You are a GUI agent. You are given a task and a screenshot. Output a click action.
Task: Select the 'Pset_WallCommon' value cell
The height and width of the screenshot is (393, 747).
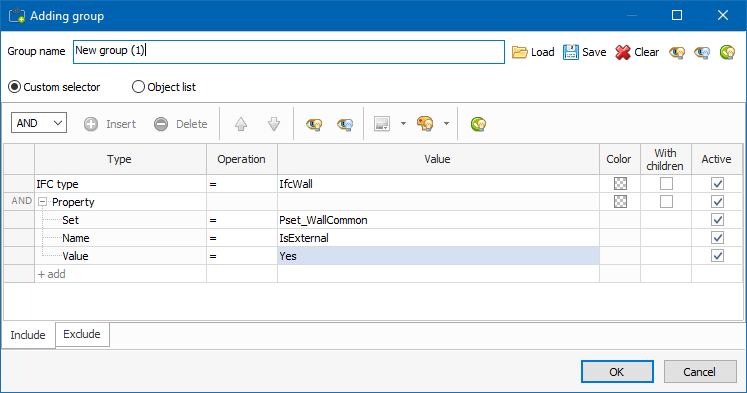tap(438, 220)
